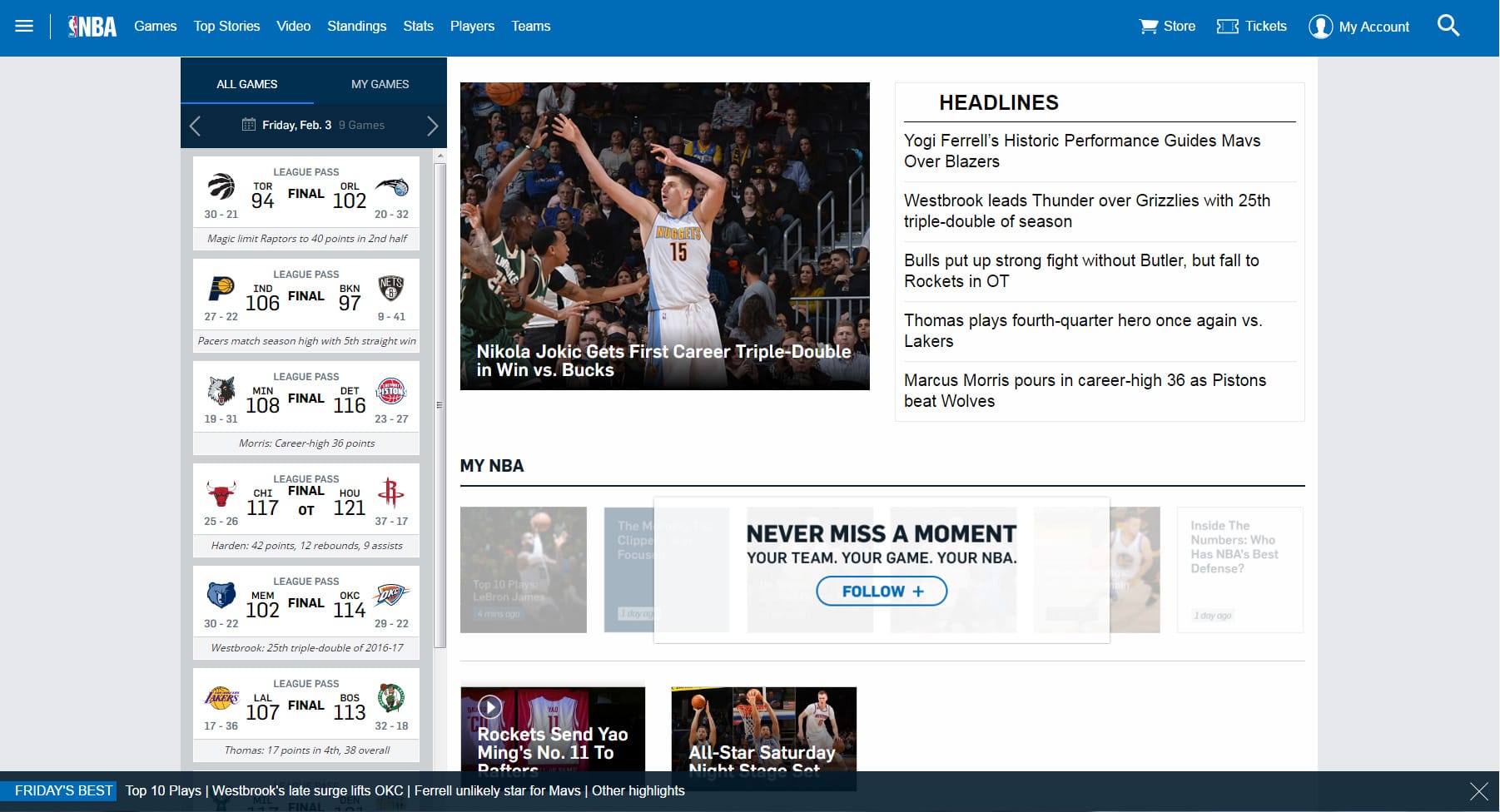Screen dimensions: 1500x812
Task: Open the hamburger menu icon
Action: [x=24, y=26]
